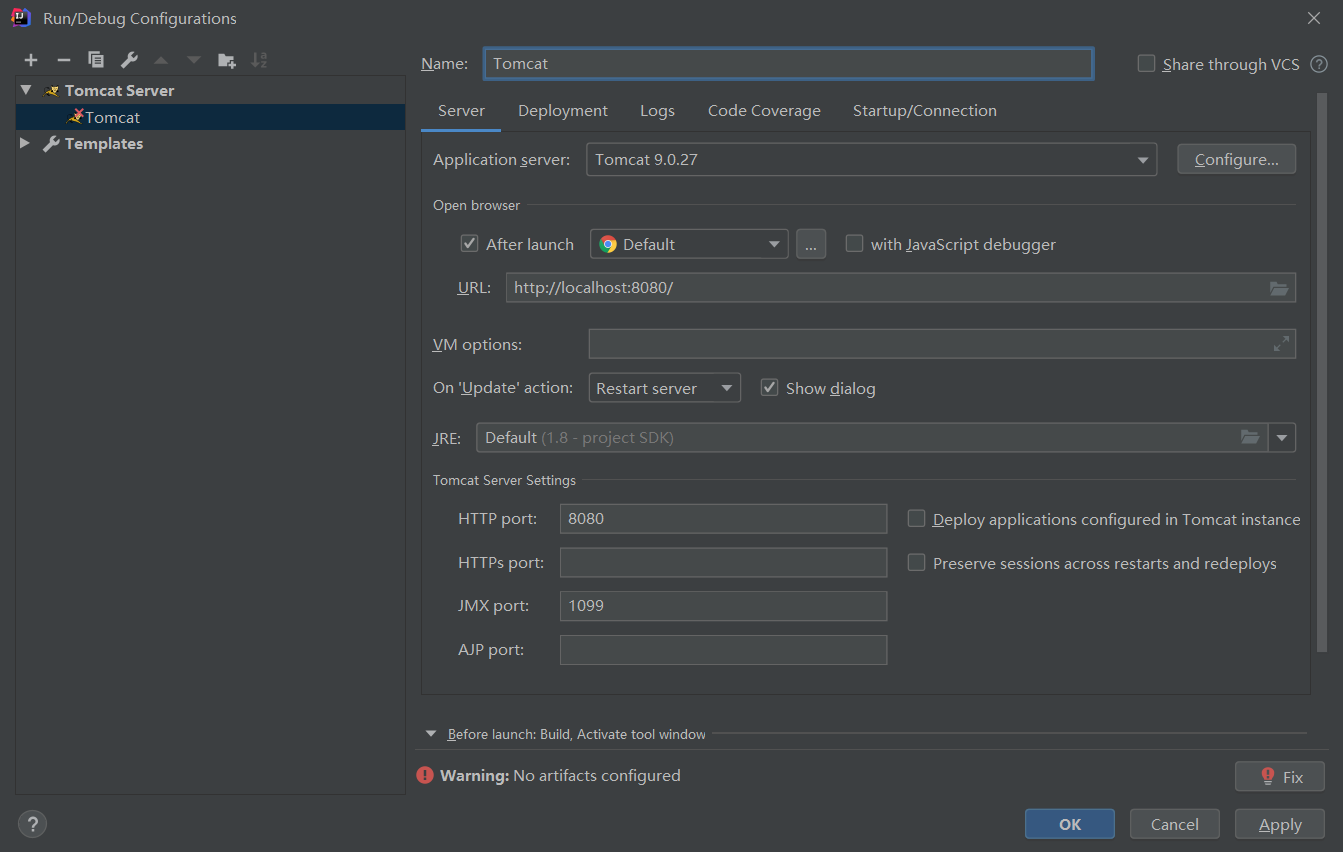Screen dimensions: 1343x852
Task: Click the Chrome icon in browser selector
Action: point(608,244)
